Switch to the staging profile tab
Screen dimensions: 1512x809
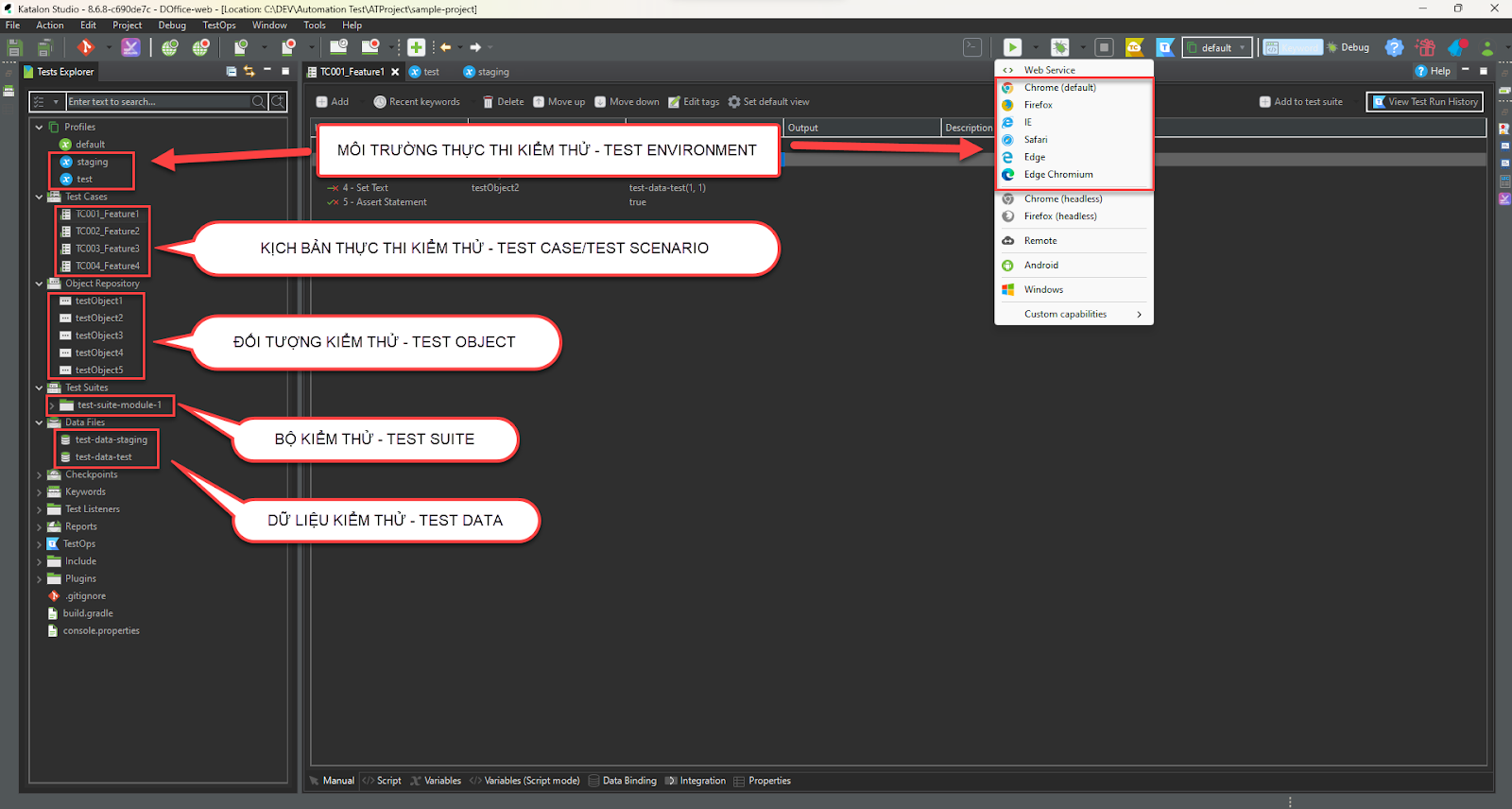(x=487, y=72)
